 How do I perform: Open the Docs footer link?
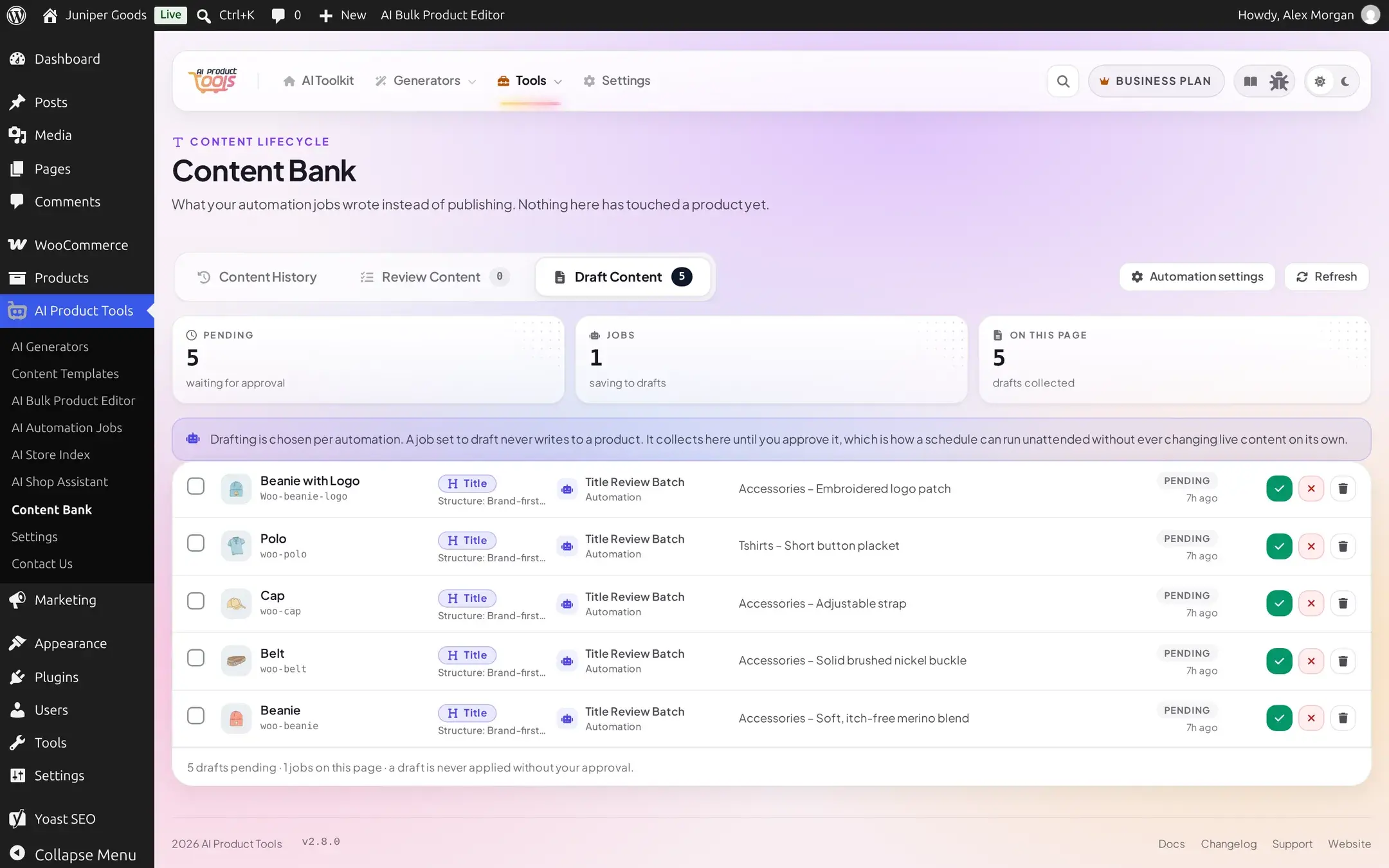coord(1171,844)
